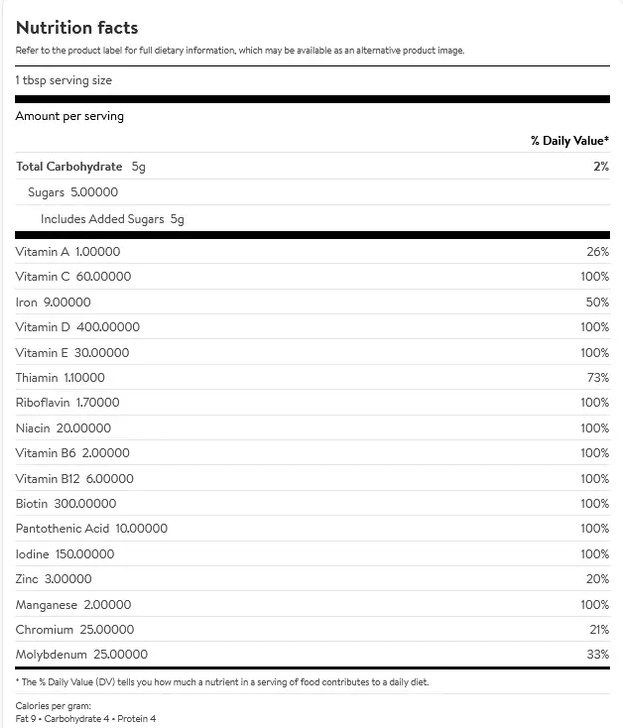This screenshot has width=623, height=728.
Task: Click the Vitamin C 60.00000 row
Action: click(74, 277)
